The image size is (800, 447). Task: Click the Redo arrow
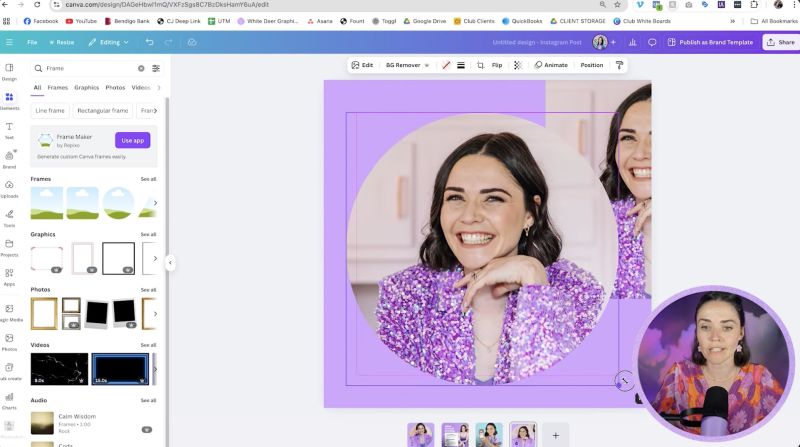coord(168,42)
